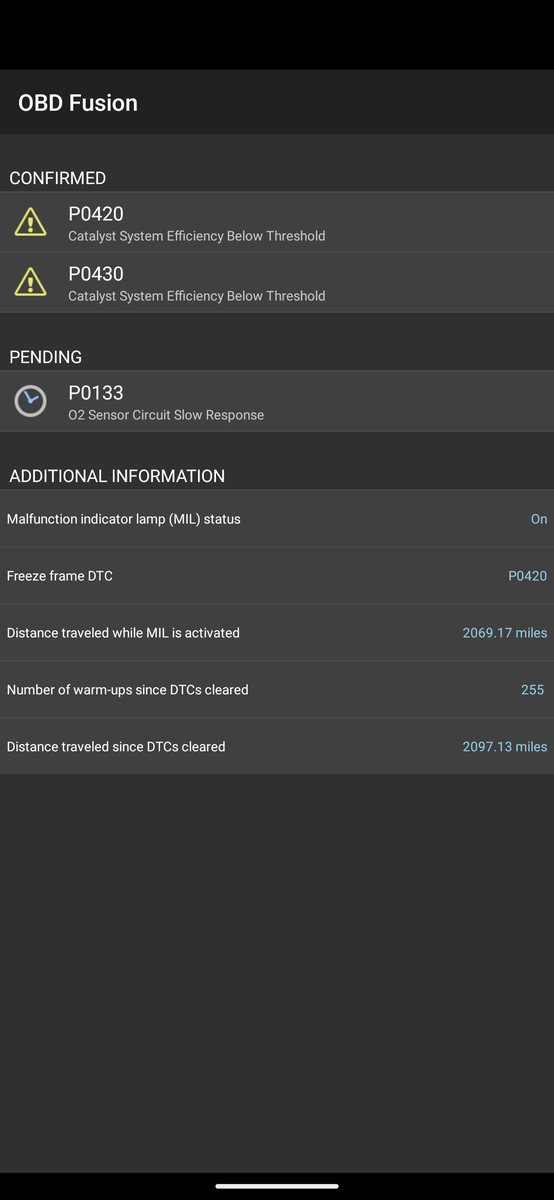Tap the warning icon beside P0420
The width and height of the screenshot is (554, 1200).
[x=30, y=222]
